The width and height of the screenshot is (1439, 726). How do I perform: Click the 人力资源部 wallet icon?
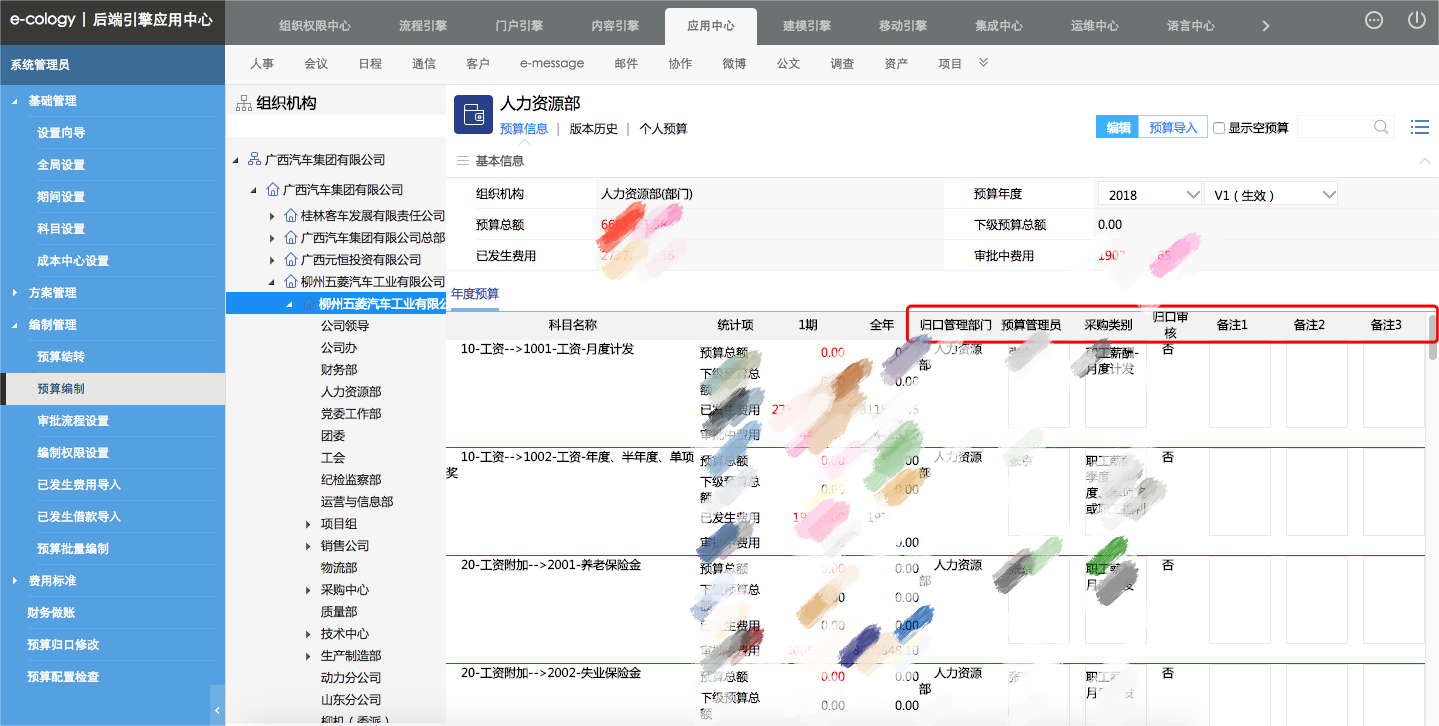point(473,115)
